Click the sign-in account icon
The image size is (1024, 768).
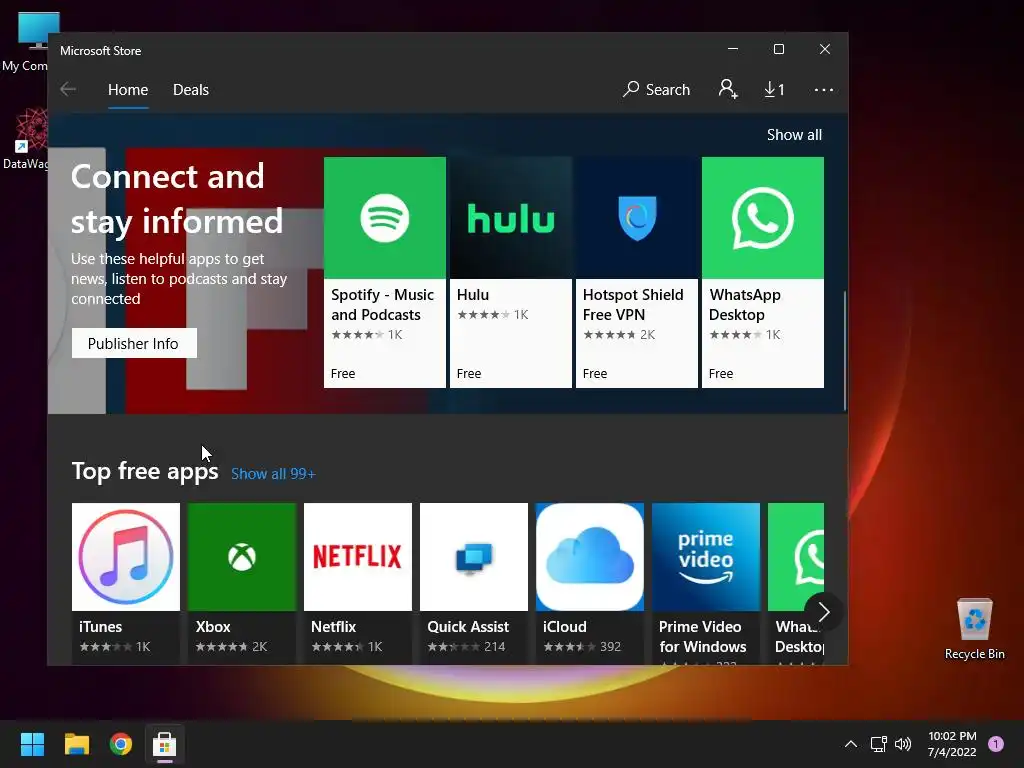728,89
